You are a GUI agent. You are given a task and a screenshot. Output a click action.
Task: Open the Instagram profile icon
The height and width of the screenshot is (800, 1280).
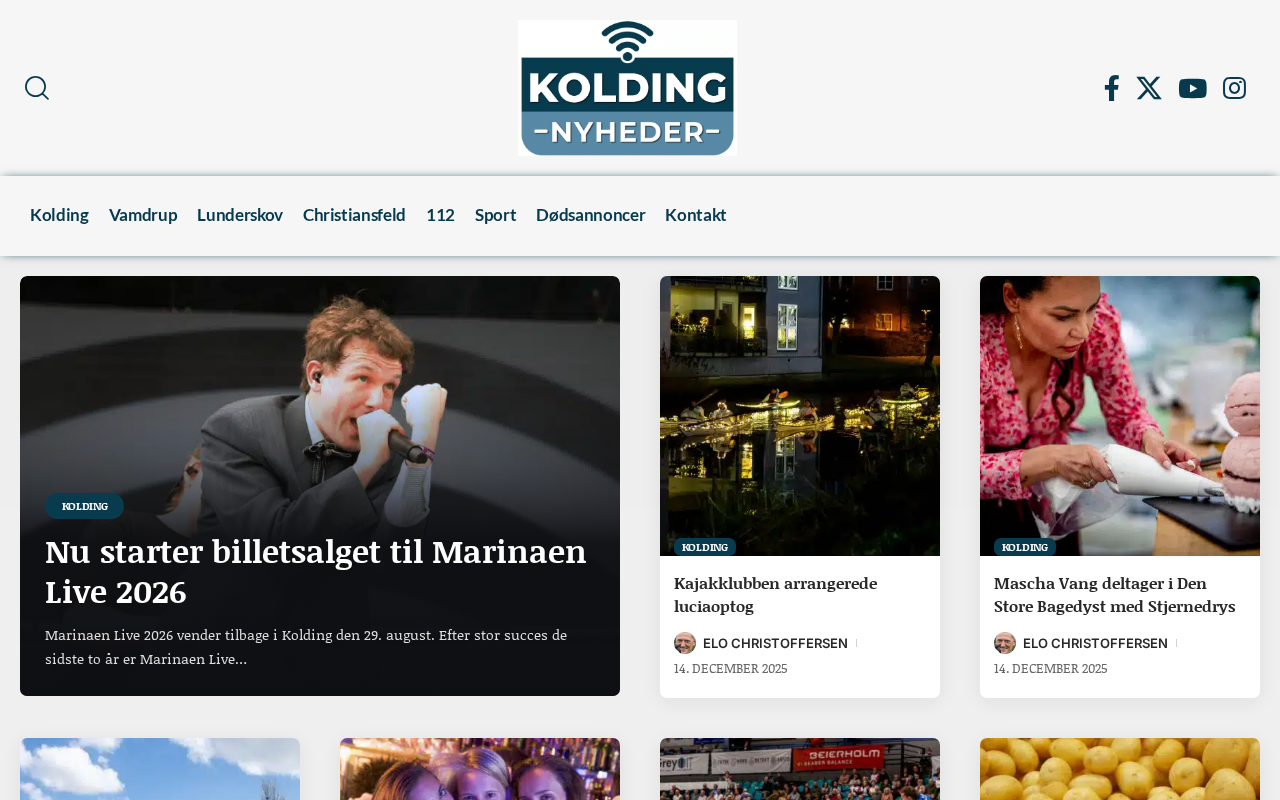click(x=1234, y=88)
